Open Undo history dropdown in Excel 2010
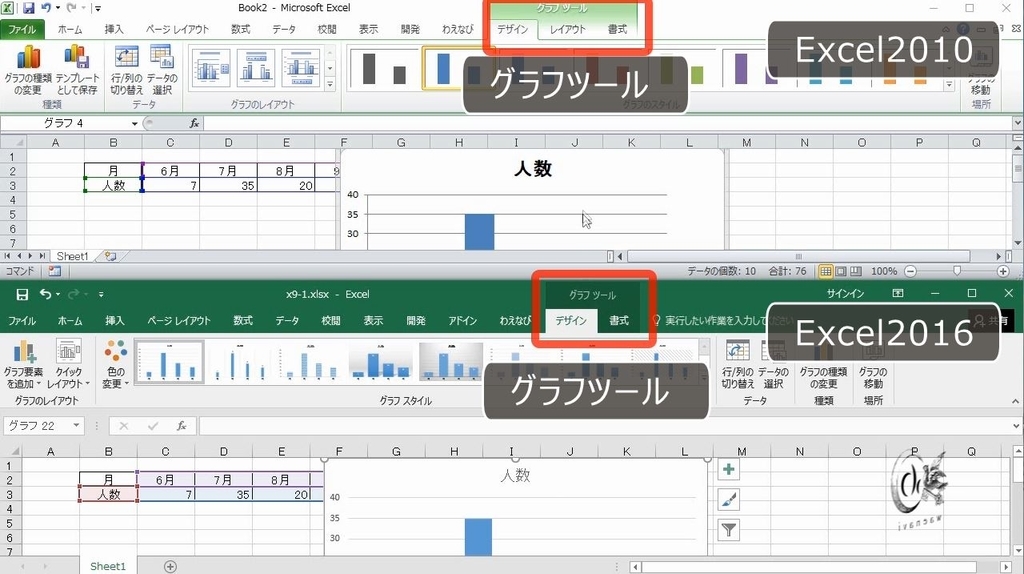Image resolution: width=1024 pixels, height=574 pixels. tap(57, 8)
